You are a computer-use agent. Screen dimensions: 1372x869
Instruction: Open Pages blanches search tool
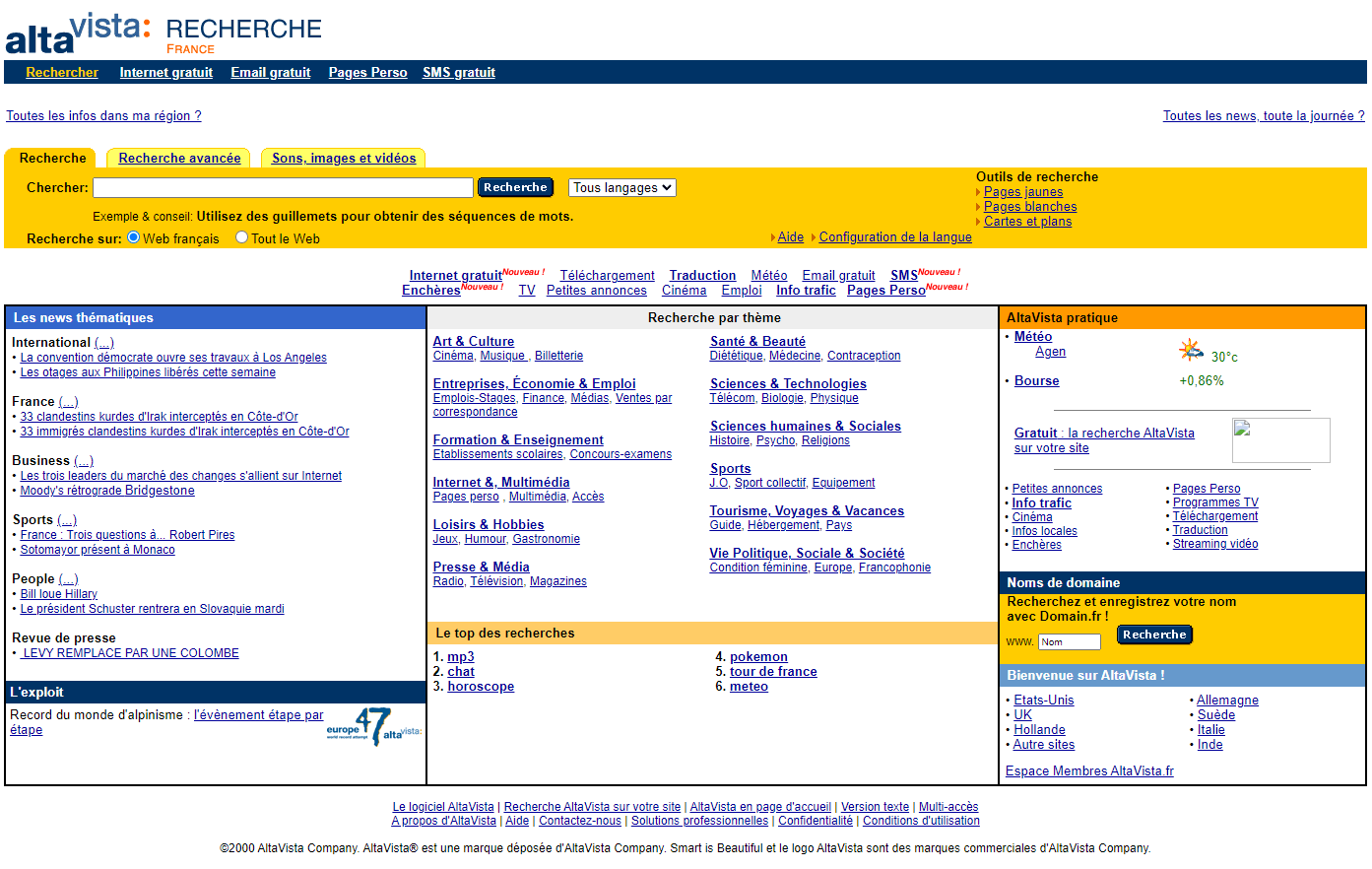click(x=1030, y=206)
